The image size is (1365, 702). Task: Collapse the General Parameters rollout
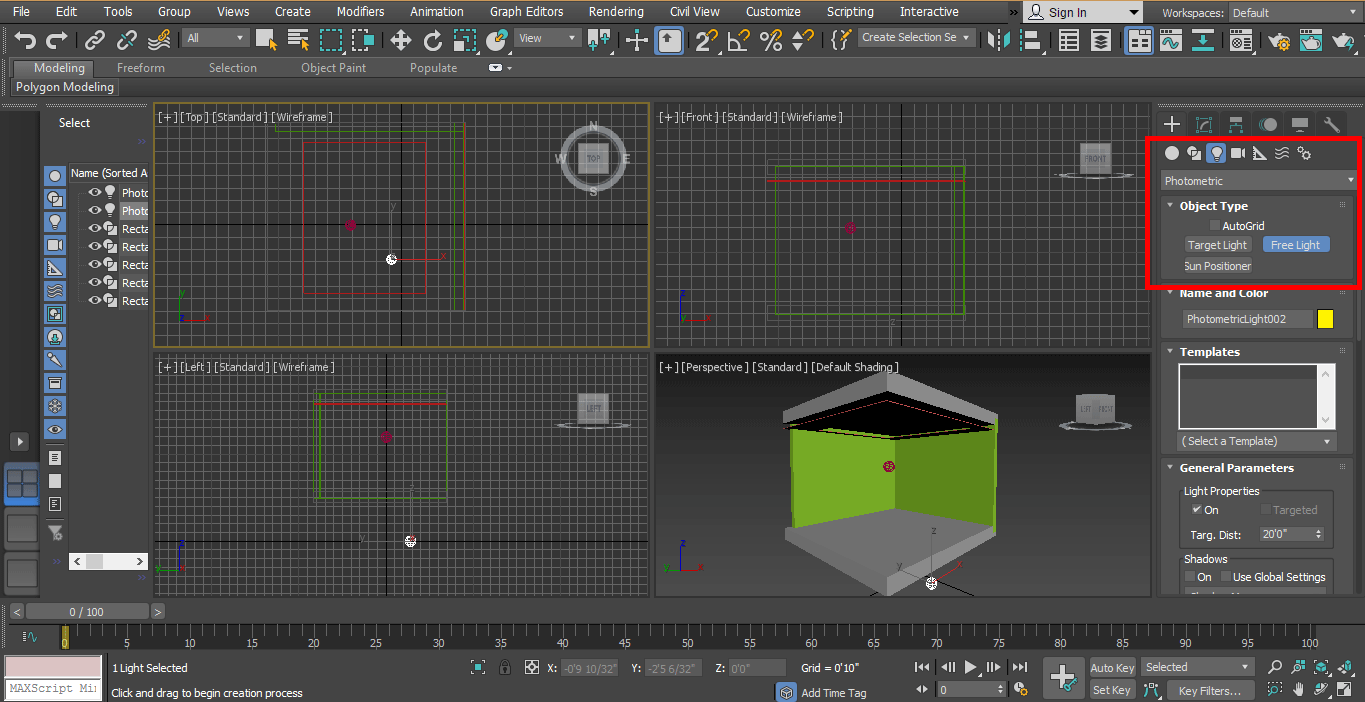(1236, 468)
